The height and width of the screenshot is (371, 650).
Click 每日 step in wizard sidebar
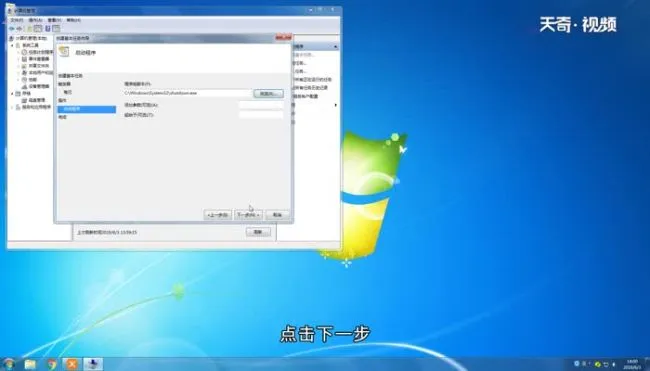67,92
